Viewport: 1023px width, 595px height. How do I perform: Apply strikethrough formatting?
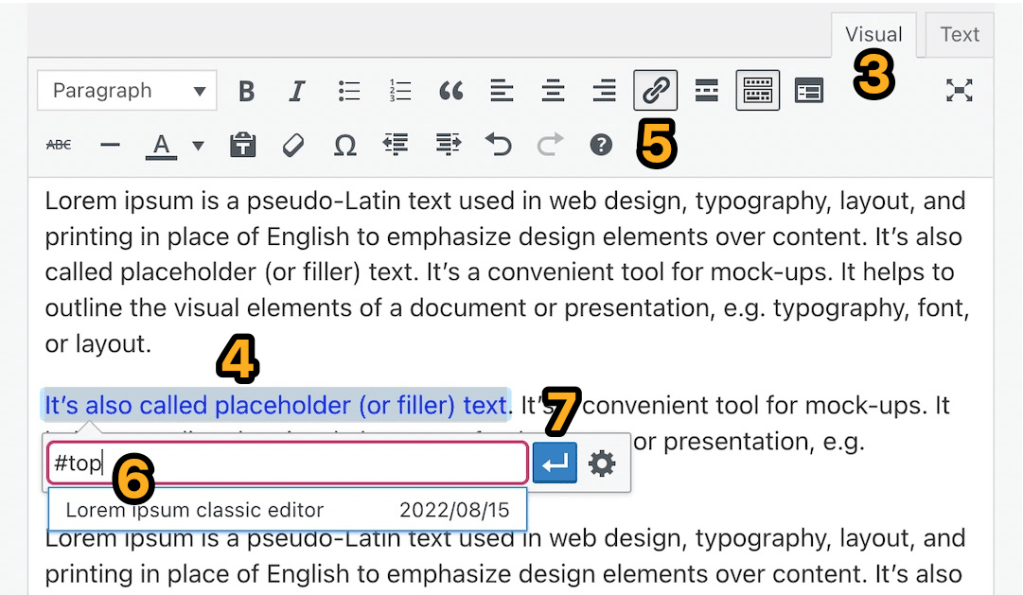coord(58,145)
